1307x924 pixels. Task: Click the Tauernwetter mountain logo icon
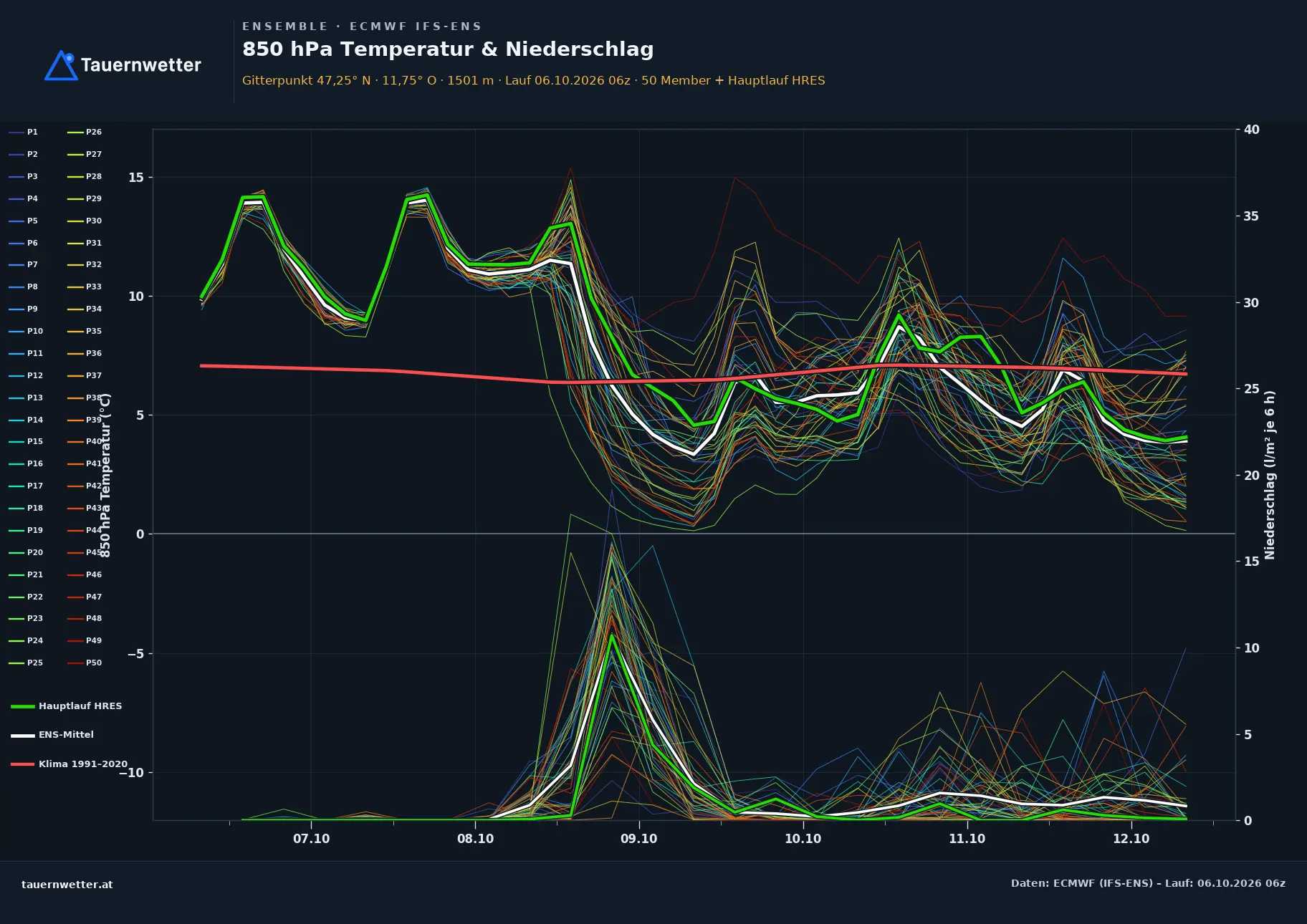pyautogui.click(x=62, y=65)
